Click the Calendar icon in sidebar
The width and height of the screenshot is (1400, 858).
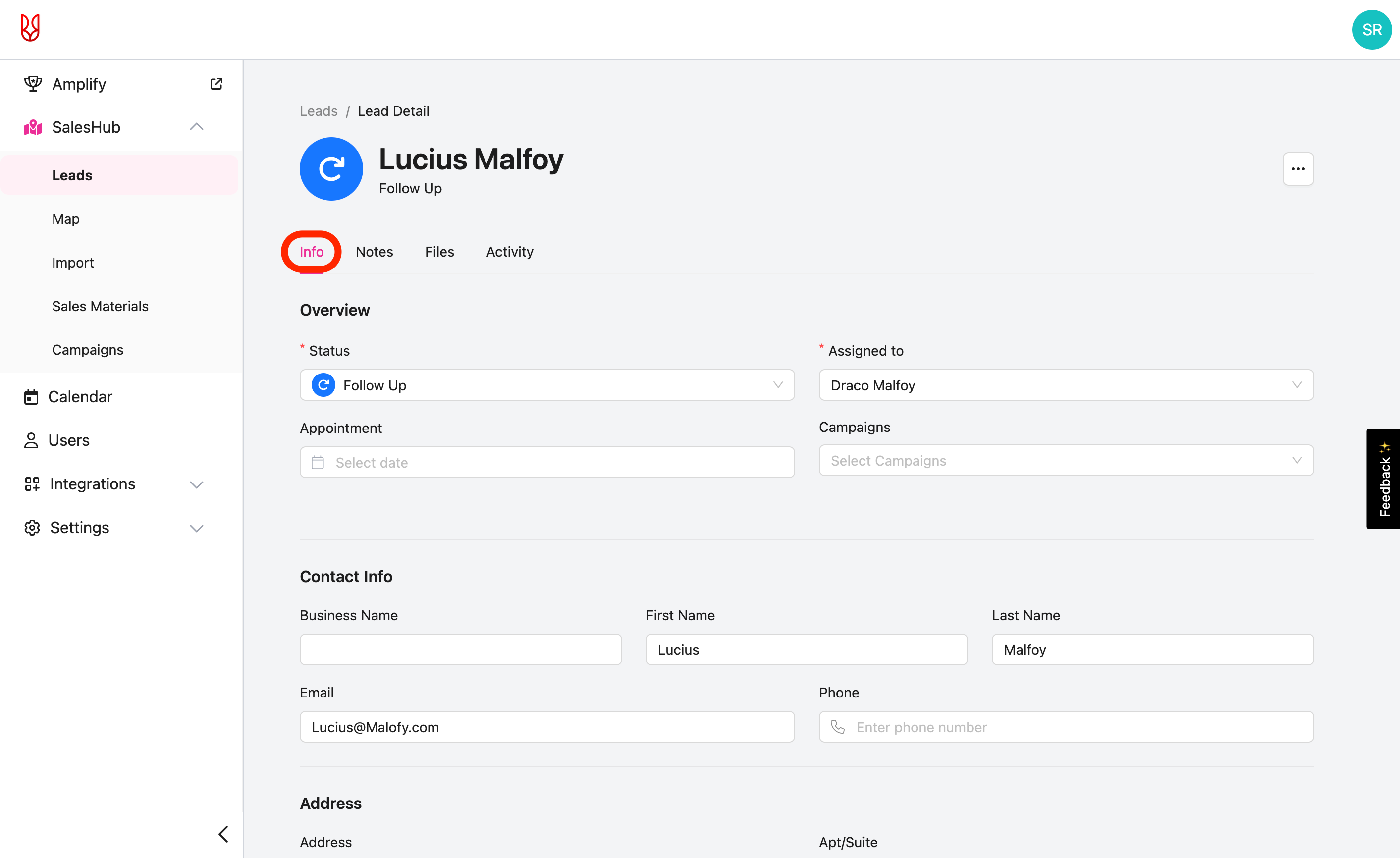pos(31,397)
